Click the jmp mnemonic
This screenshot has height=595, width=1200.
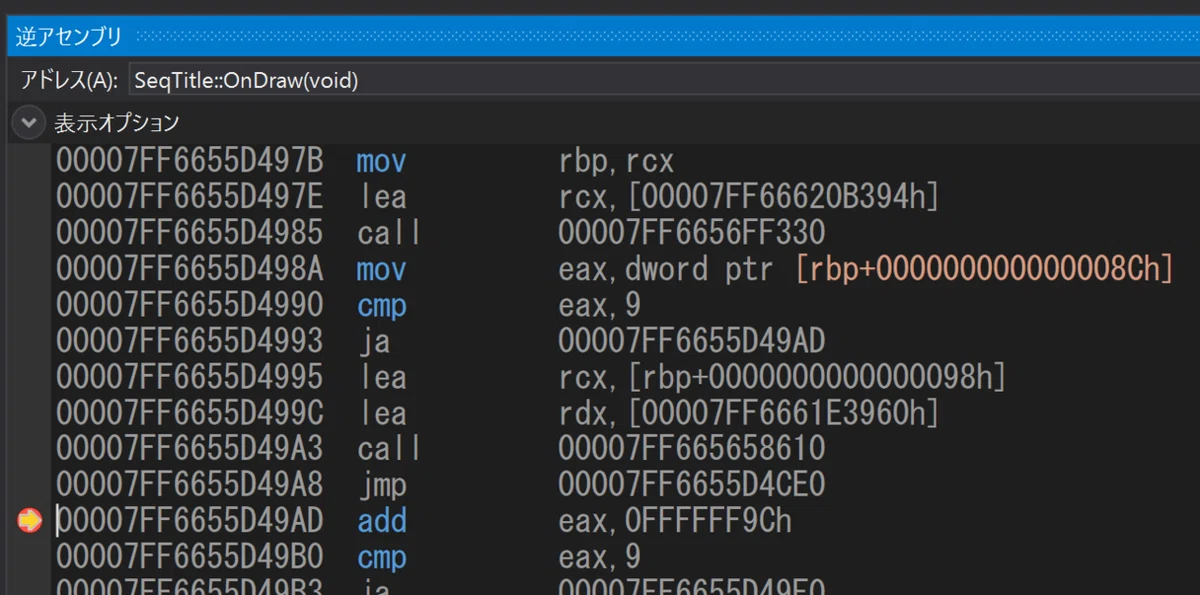point(382,487)
